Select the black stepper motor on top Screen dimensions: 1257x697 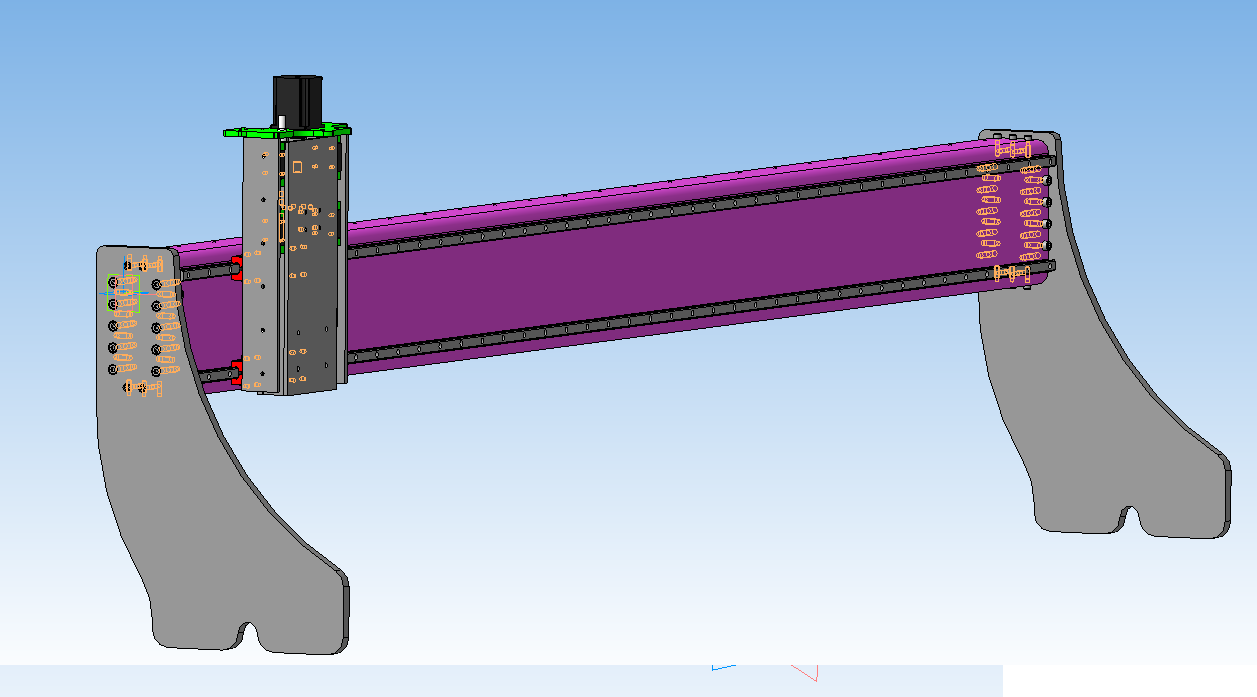click(x=298, y=100)
